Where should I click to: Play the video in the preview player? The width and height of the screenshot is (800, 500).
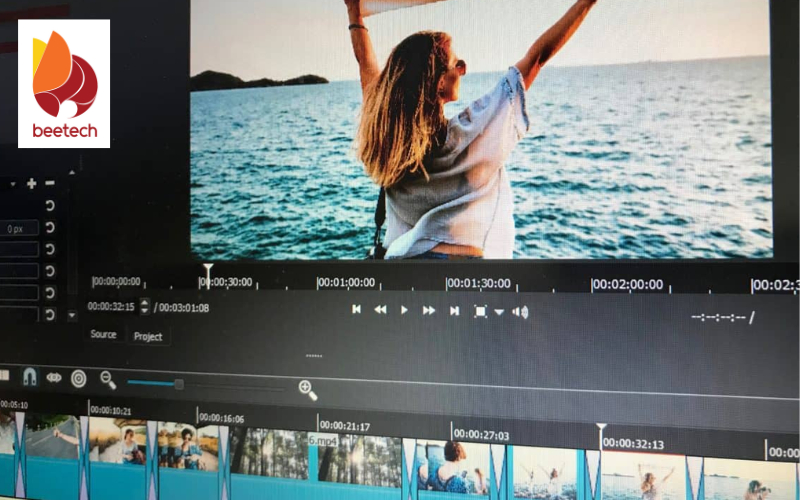tap(404, 310)
